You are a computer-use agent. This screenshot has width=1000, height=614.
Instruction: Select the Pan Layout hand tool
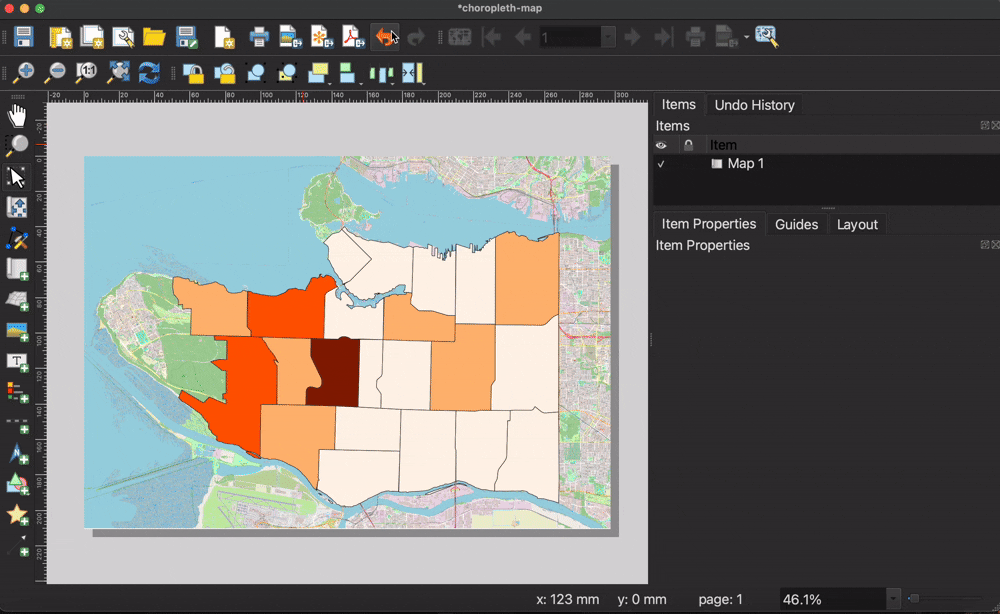(x=17, y=115)
